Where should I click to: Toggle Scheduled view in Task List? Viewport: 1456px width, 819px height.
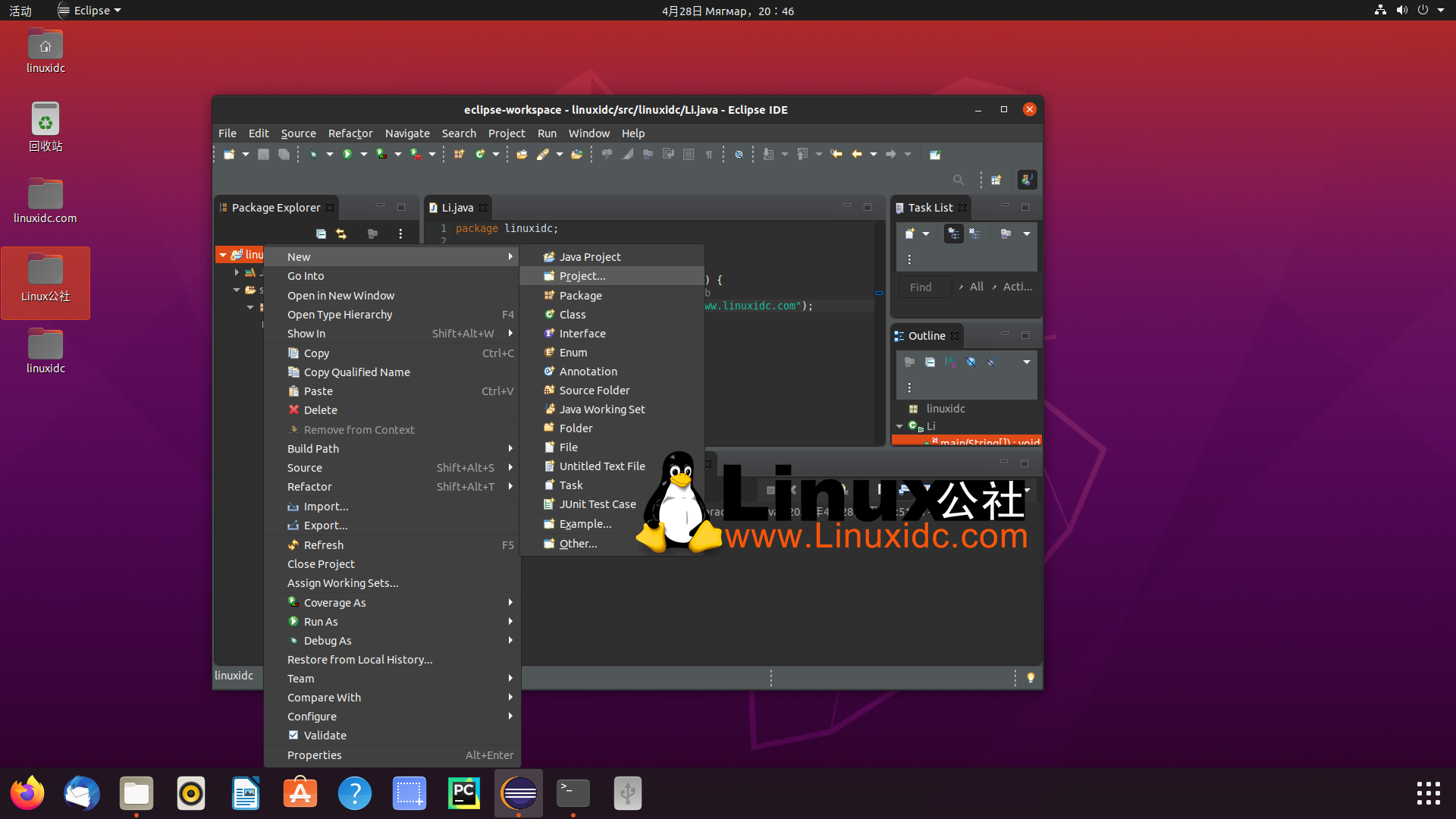tap(975, 234)
